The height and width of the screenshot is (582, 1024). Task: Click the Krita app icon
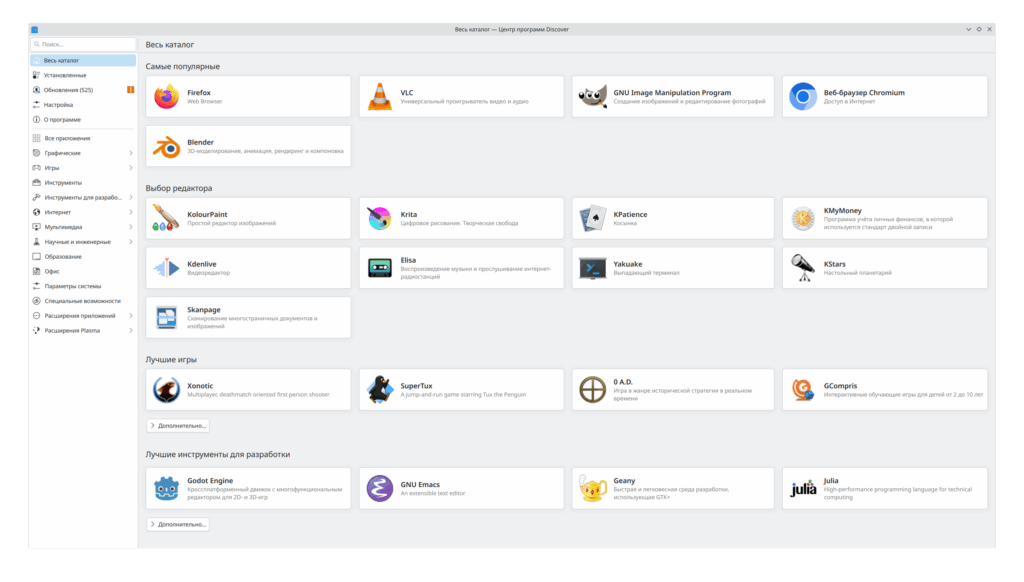pos(379,218)
